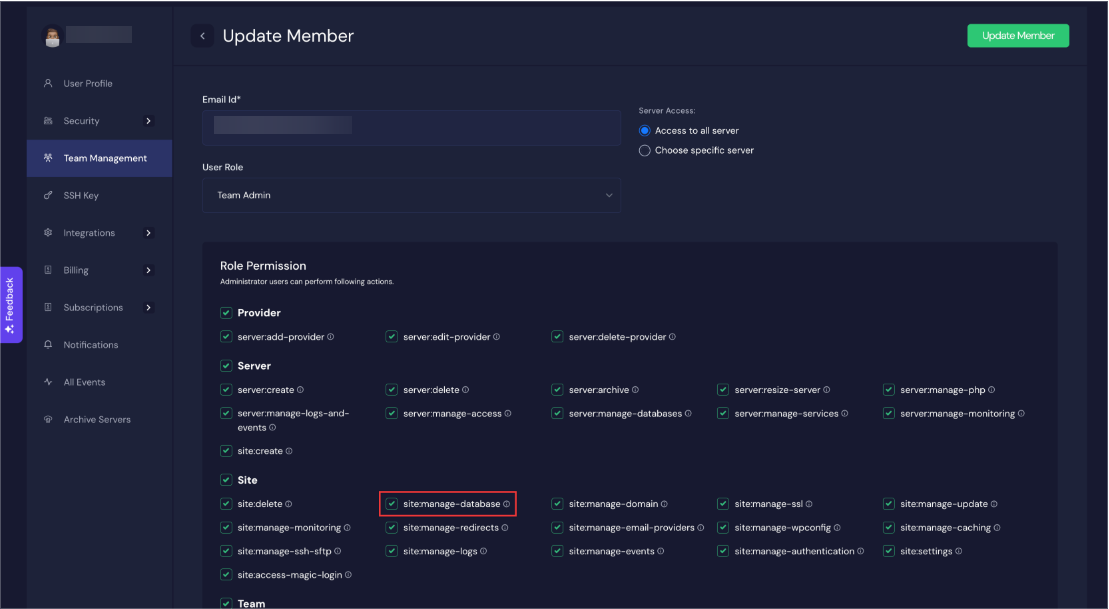The height and width of the screenshot is (609, 1109).
Task: Open the All Events activity icon
Action: 49,381
